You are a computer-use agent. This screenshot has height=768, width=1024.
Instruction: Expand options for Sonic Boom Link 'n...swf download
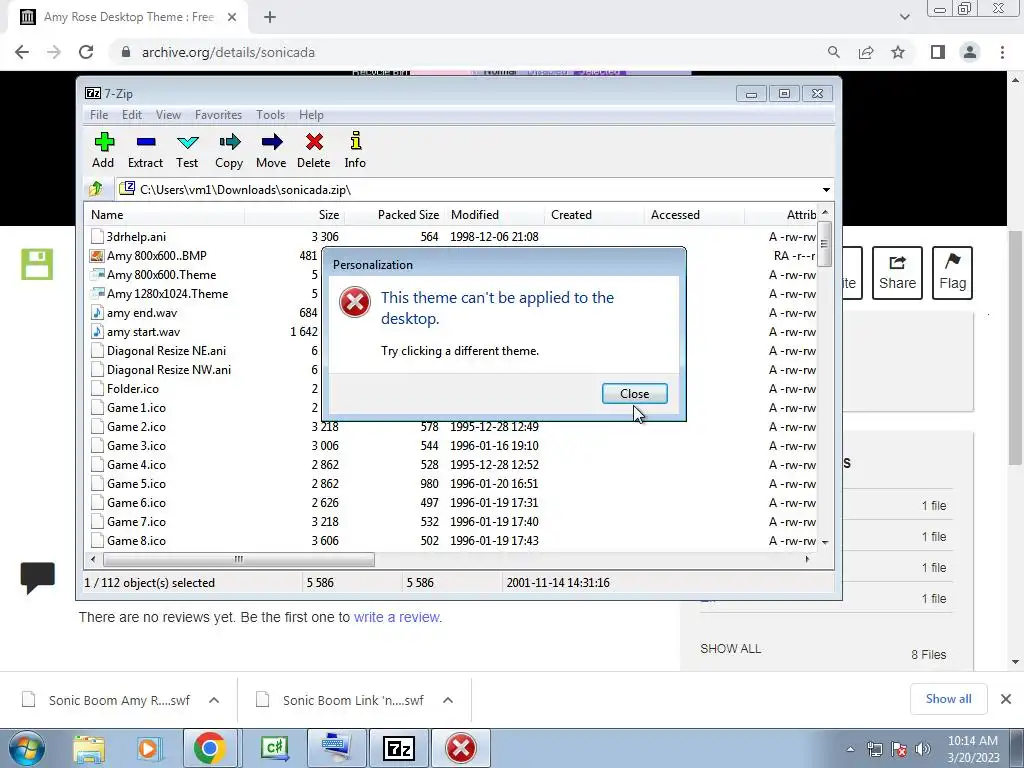pyautogui.click(x=448, y=700)
